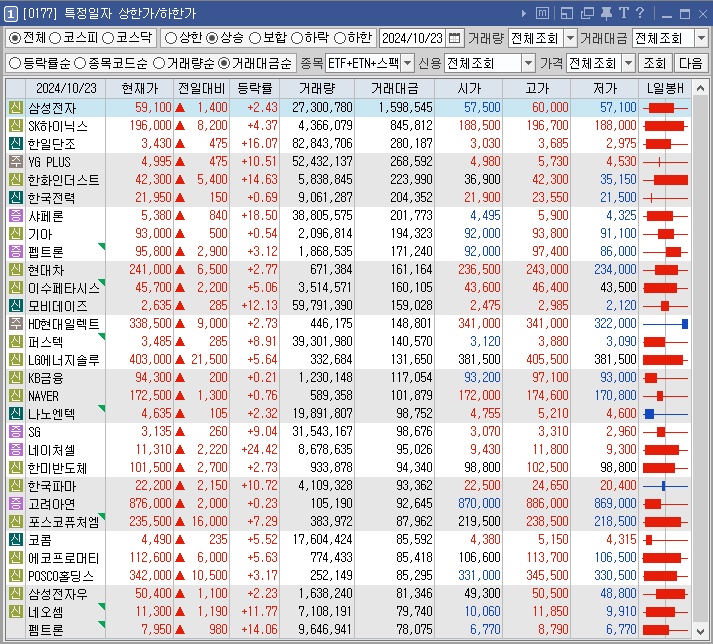The height and width of the screenshot is (644, 713).
Task: Sort by the 현재가 column header
Action: (x=140, y=88)
